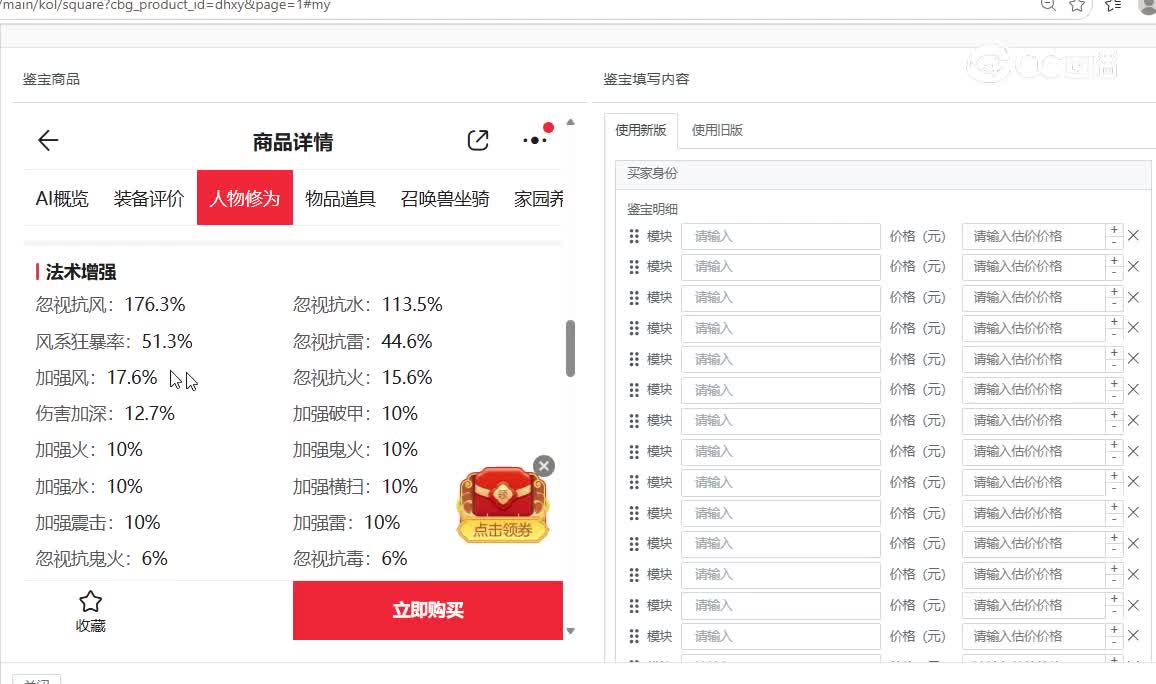Click the 忽视抗鬼火: 6% stat
1156x684 pixels.
point(102,559)
